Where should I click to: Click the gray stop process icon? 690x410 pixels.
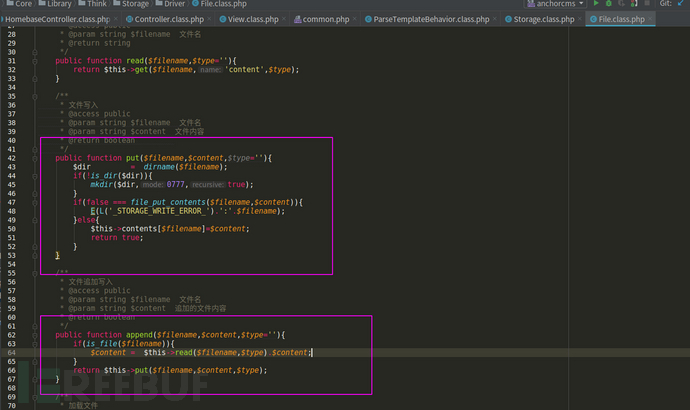(647, 3)
